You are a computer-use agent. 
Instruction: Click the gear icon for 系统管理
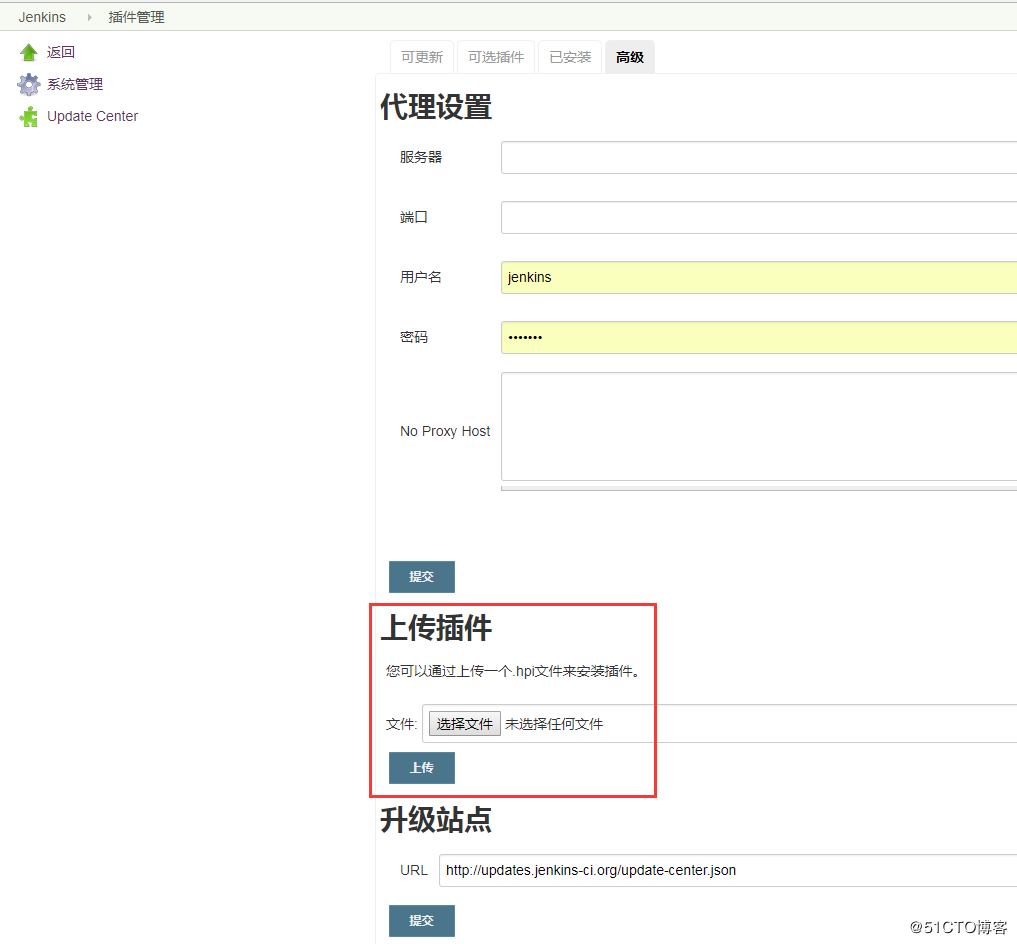click(x=29, y=84)
